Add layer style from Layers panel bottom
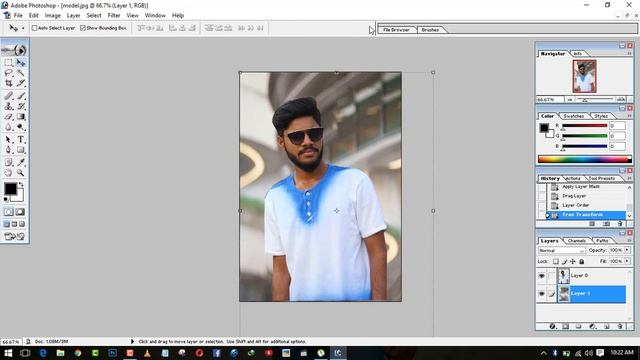This screenshot has width=640, height=360. point(552,326)
